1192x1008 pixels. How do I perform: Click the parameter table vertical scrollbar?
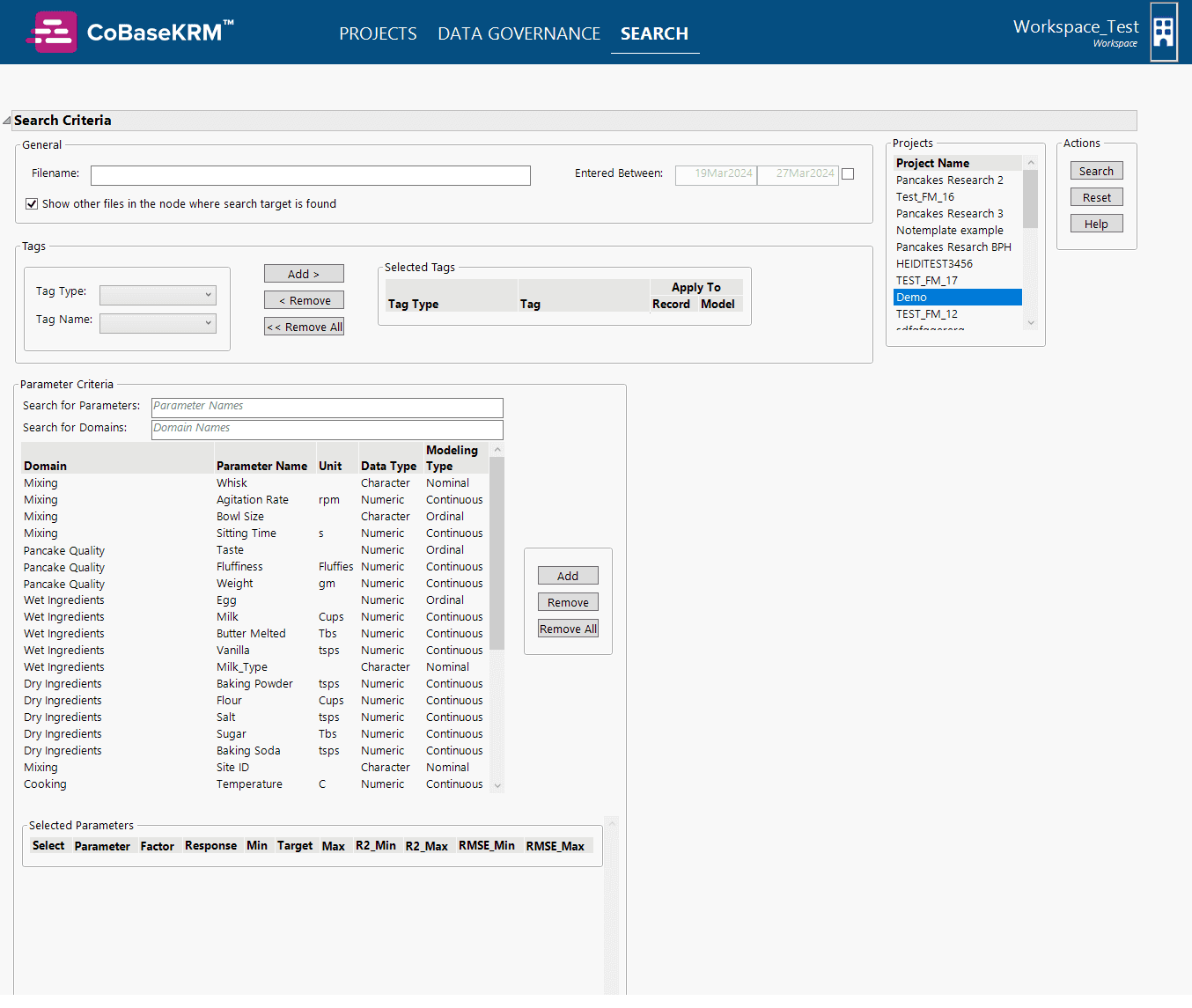pos(497,554)
